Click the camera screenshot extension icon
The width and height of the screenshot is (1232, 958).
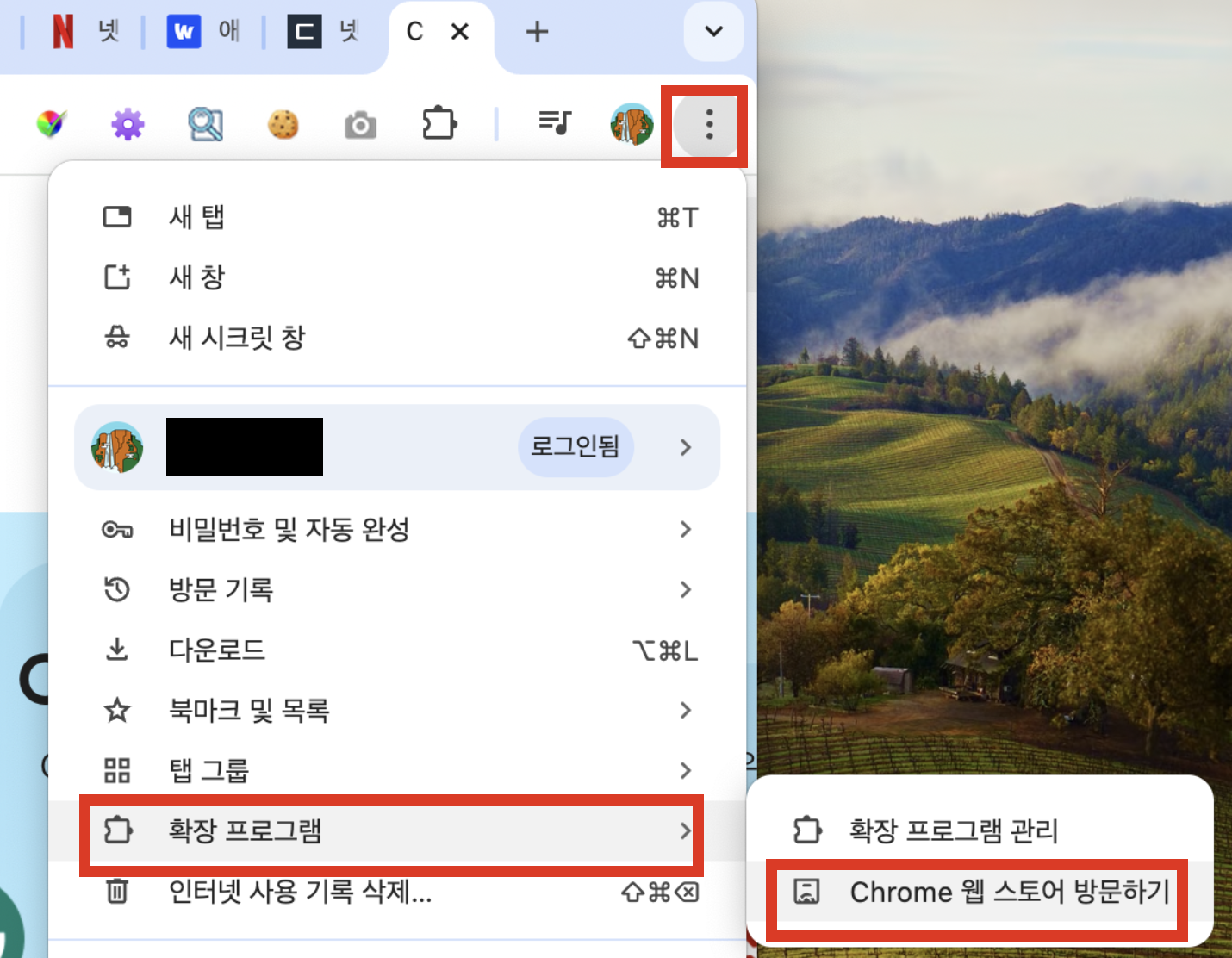[360, 125]
